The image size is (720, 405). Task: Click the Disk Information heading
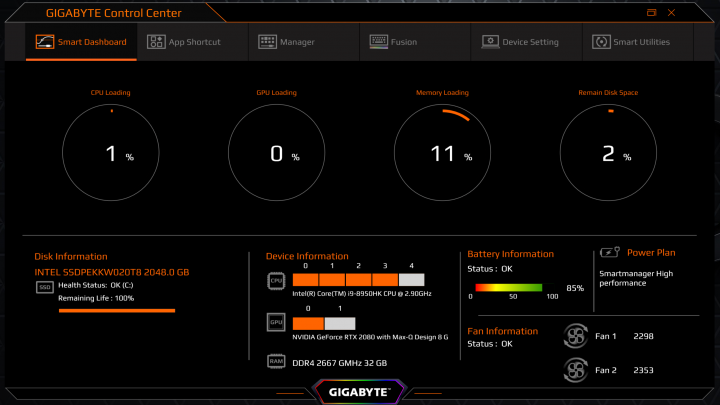coord(71,257)
